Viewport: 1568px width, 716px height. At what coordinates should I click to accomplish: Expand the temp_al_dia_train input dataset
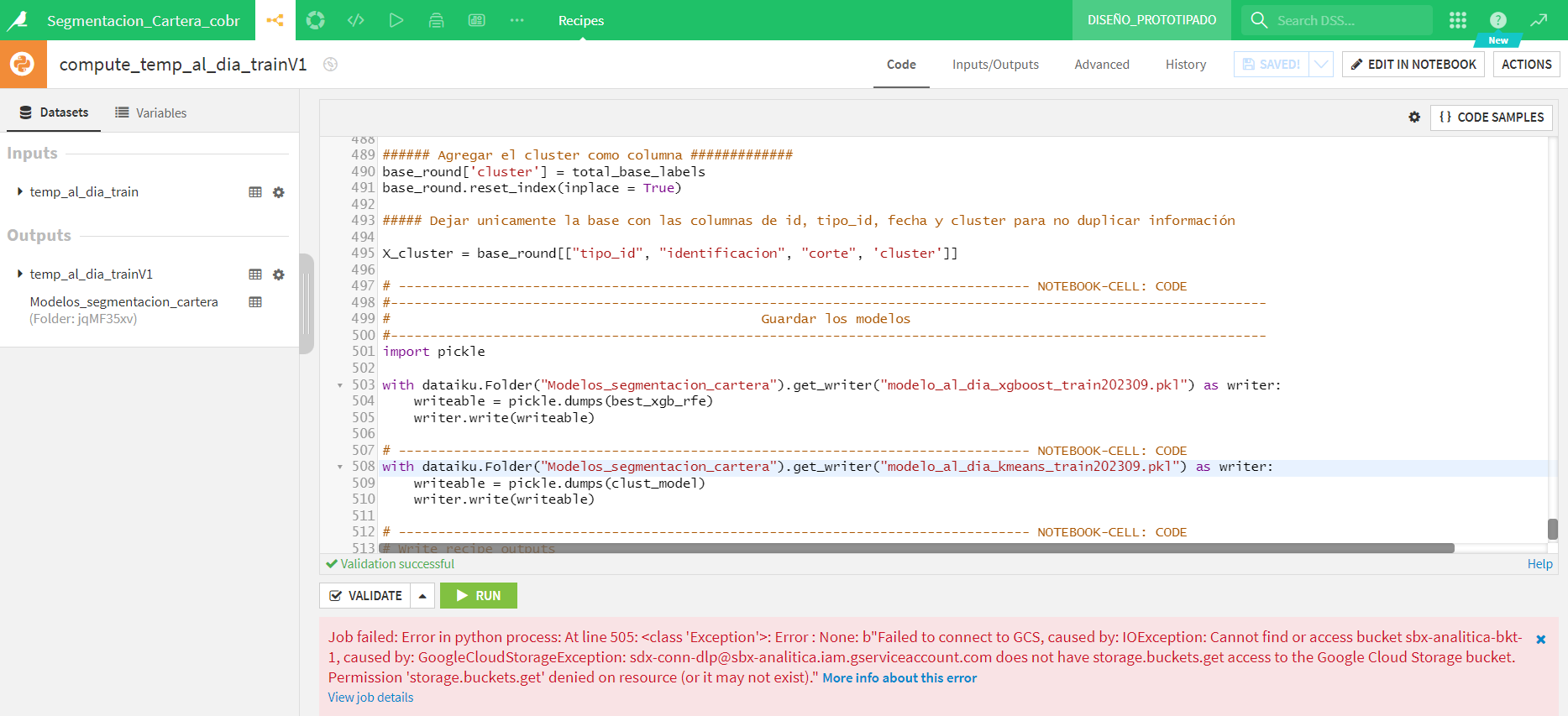19,191
